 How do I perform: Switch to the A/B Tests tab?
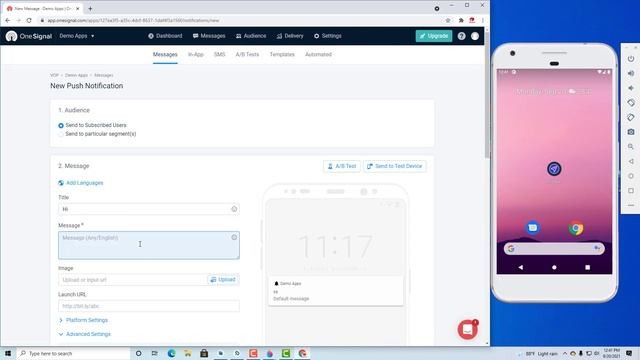247,54
